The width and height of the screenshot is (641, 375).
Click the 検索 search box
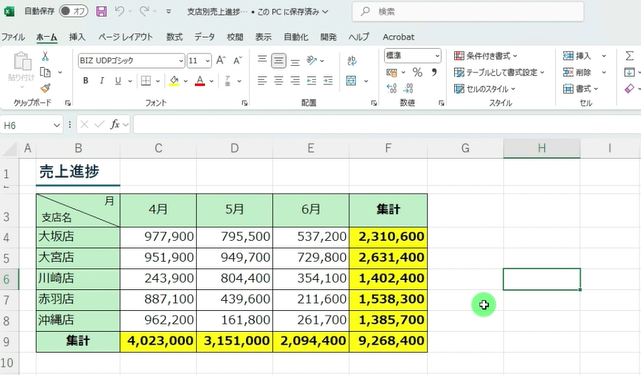(468, 11)
